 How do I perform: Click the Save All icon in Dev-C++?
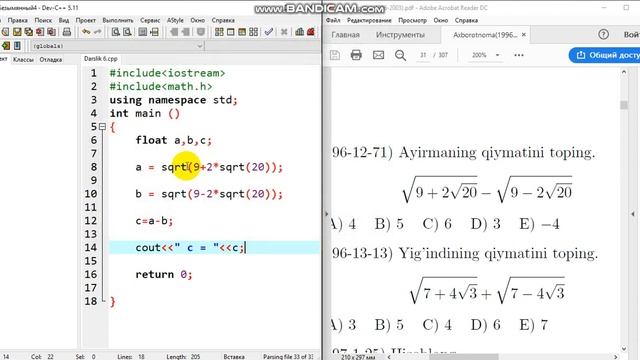28,32
